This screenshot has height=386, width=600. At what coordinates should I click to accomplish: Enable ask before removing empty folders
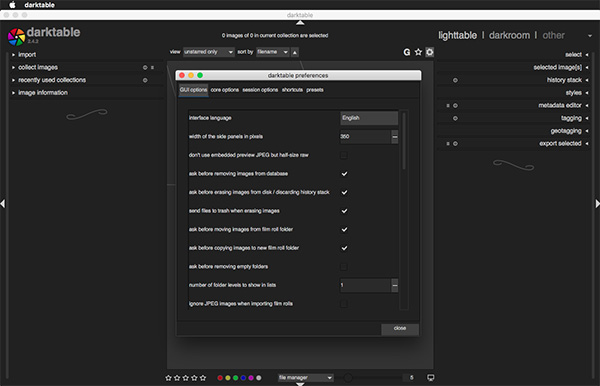[344, 267]
